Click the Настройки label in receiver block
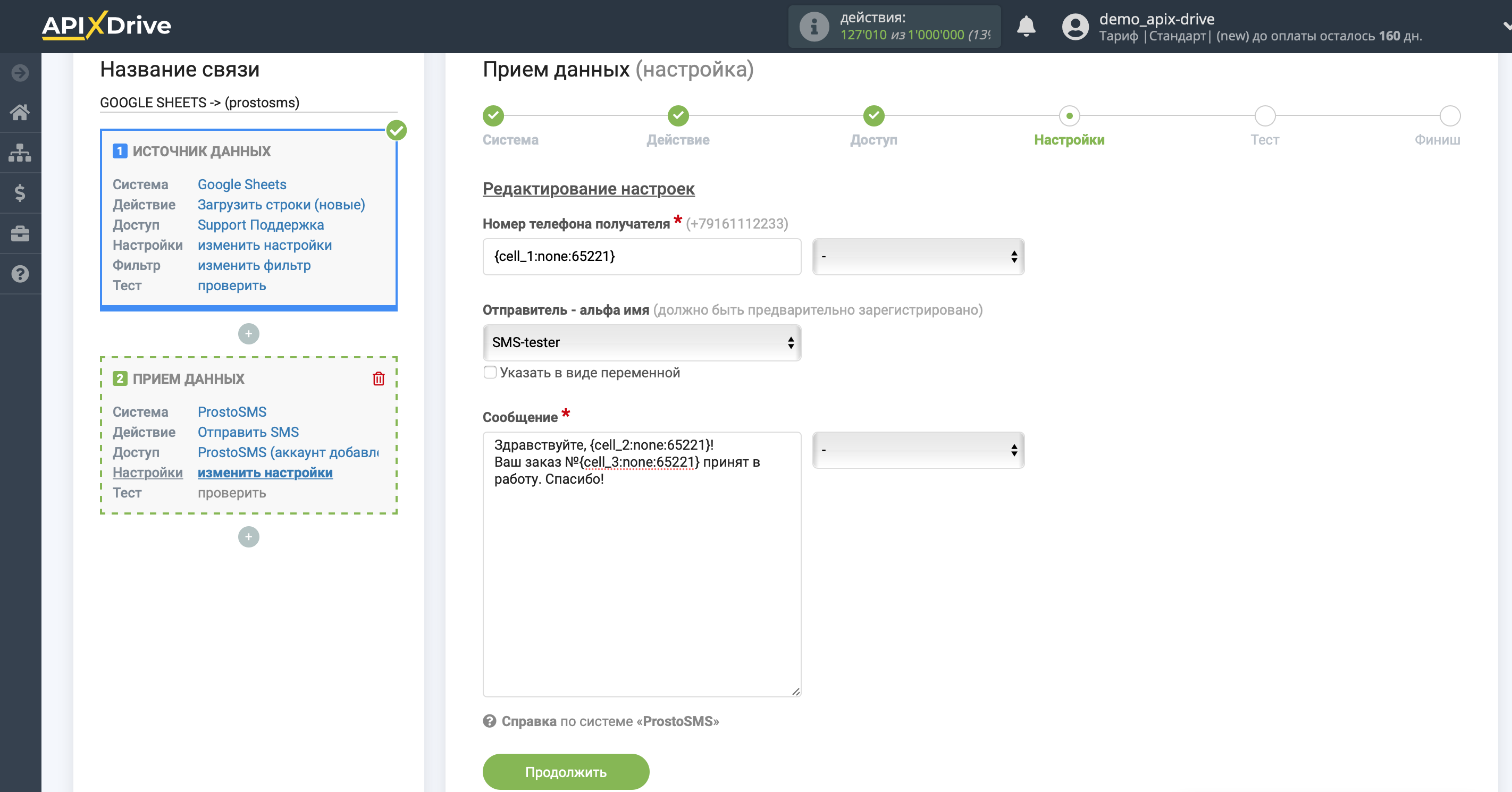Image resolution: width=1512 pixels, height=792 pixels. tap(147, 473)
